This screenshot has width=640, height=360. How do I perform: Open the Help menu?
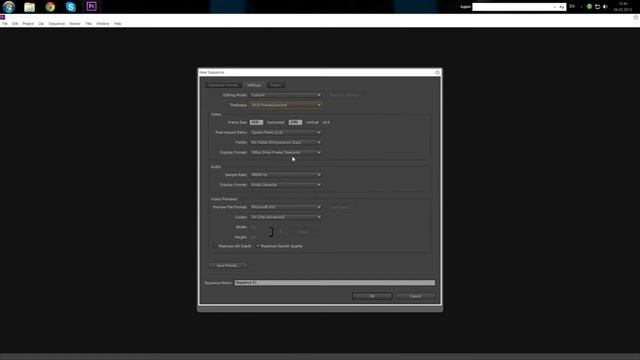pyautogui.click(x=118, y=24)
